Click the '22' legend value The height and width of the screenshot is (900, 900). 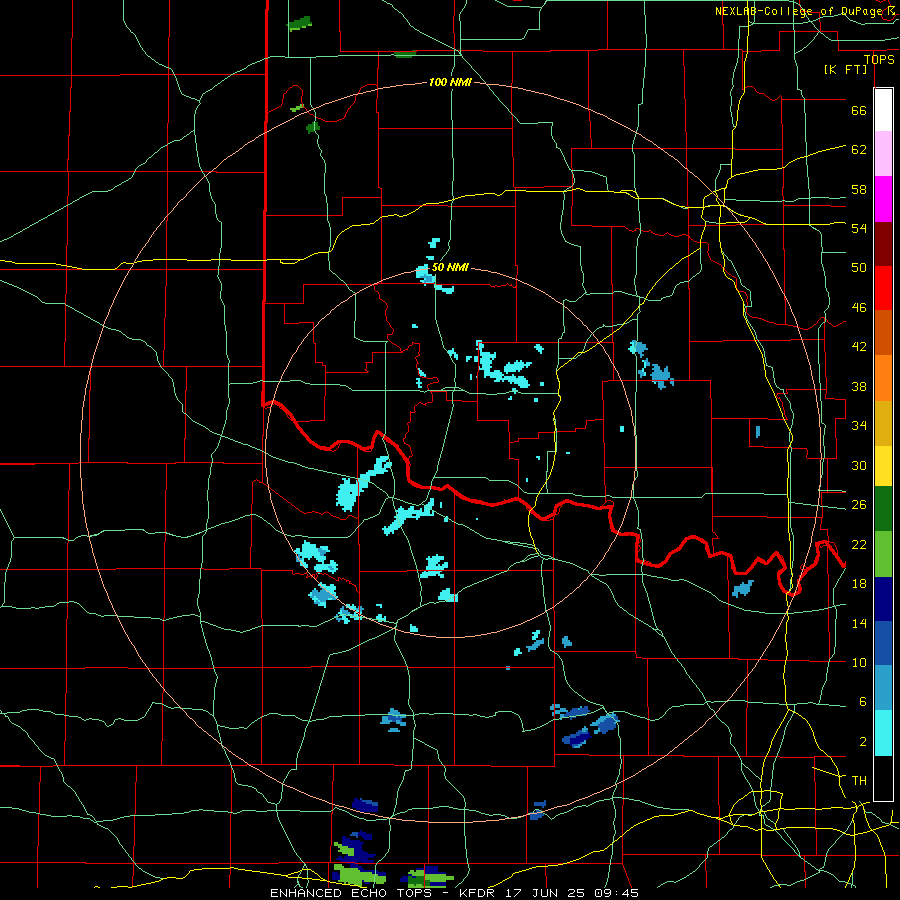click(x=859, y=544)
